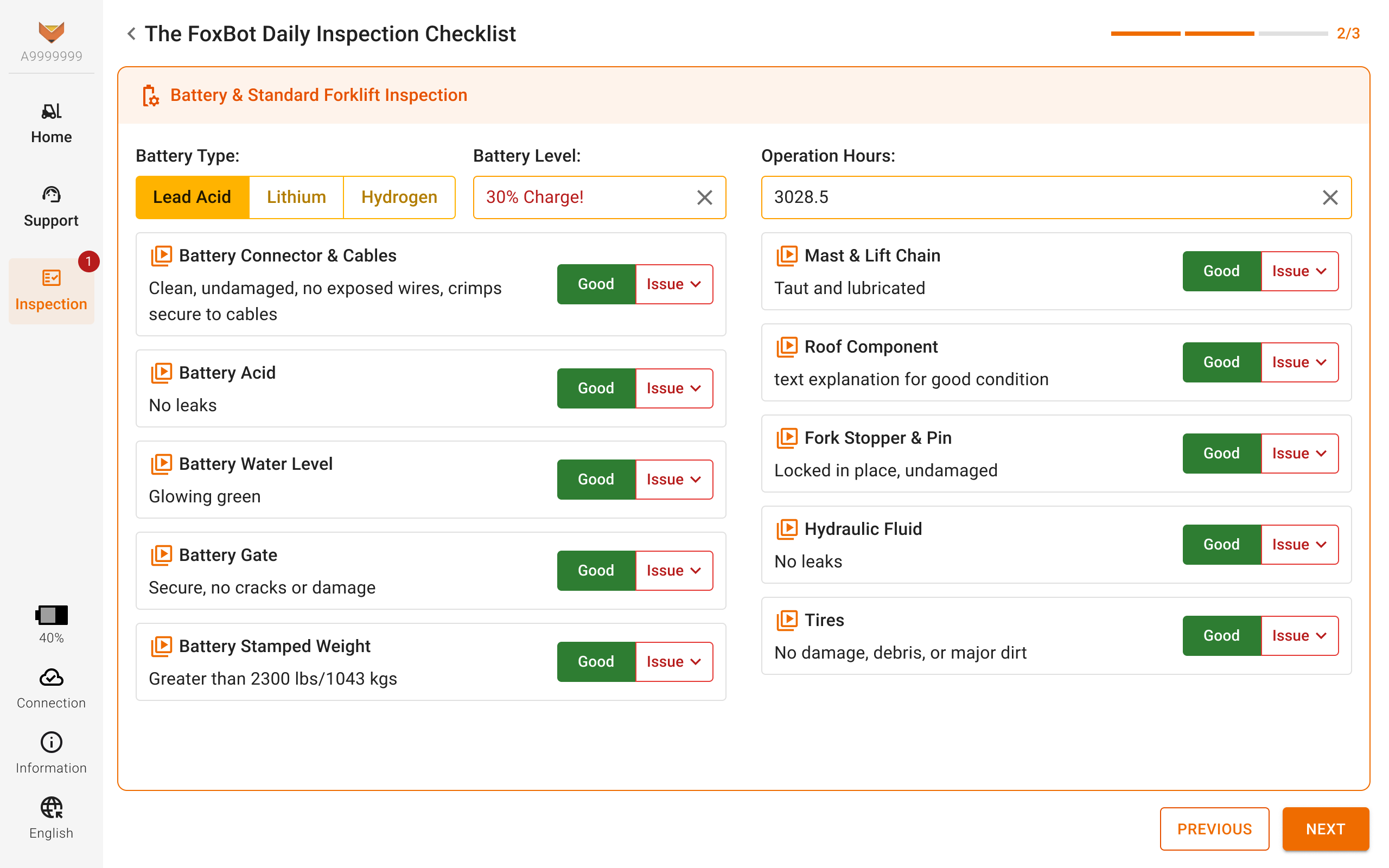Go to Home in sidebar
Viewport: 1389px width, 868px height.
click(51, 124)
